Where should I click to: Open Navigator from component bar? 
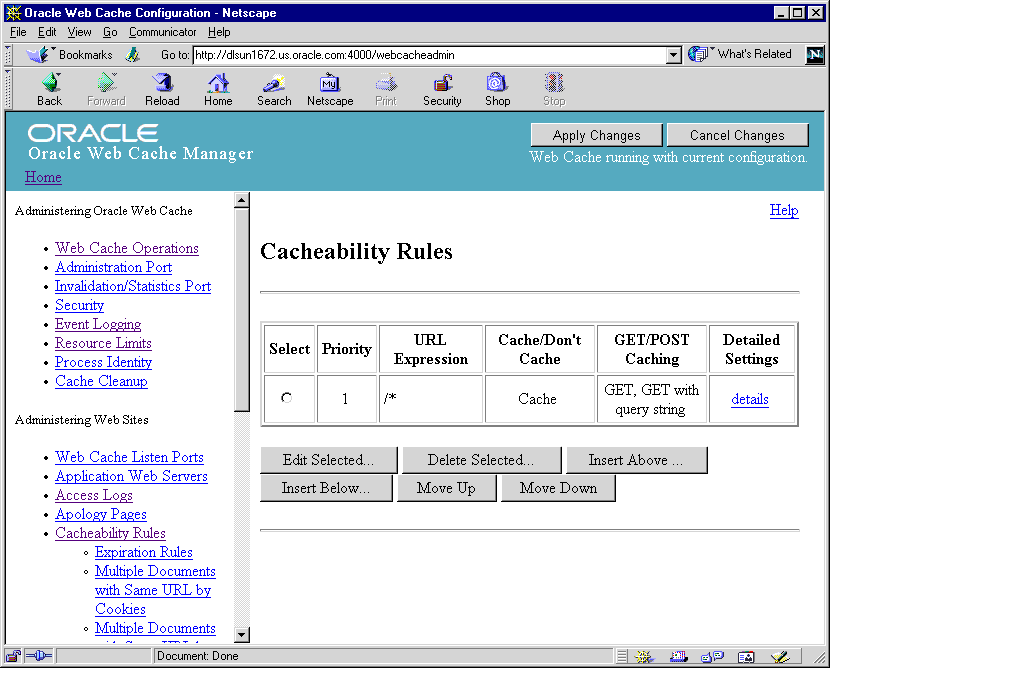[x=644, y=656]
